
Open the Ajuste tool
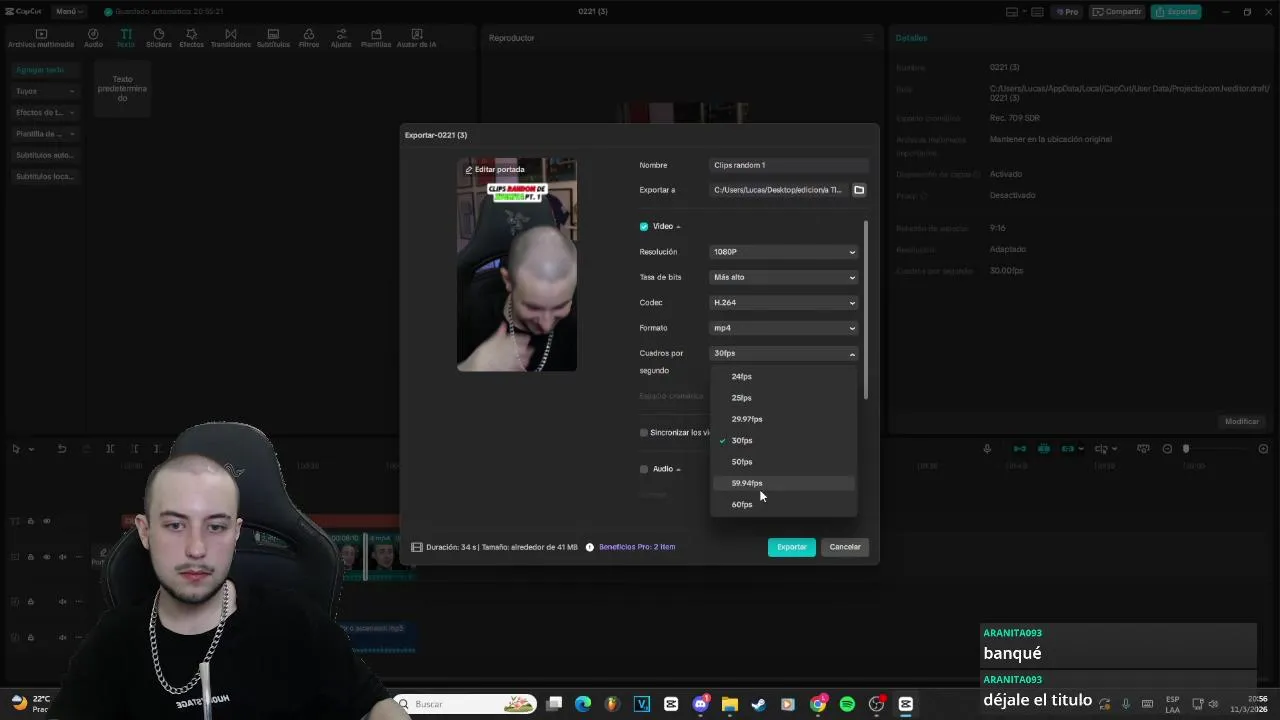(341, 38)
